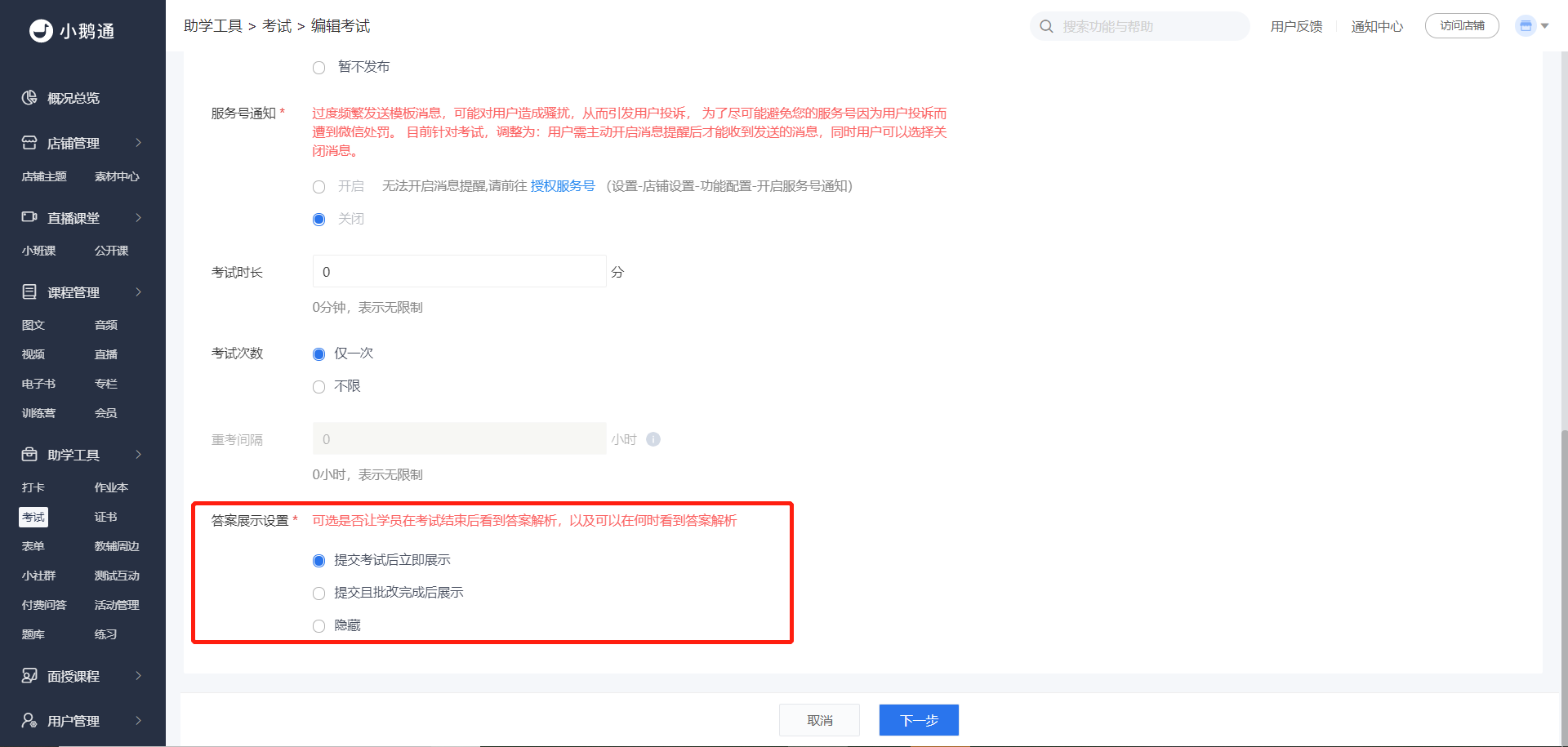This screenshot has height=747, width=1568.
Task: Open 用户反馈 in the header
Action: (1296, 27)
